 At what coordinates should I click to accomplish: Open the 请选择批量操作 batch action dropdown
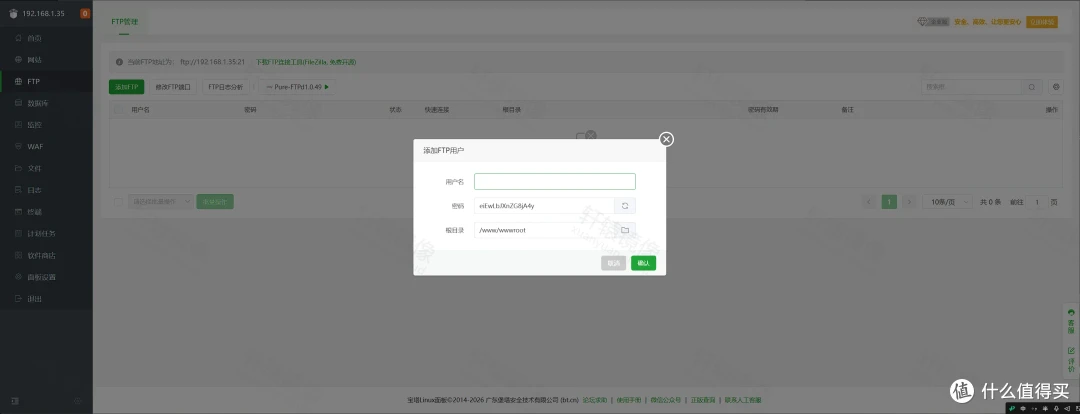tap(160, 202)
